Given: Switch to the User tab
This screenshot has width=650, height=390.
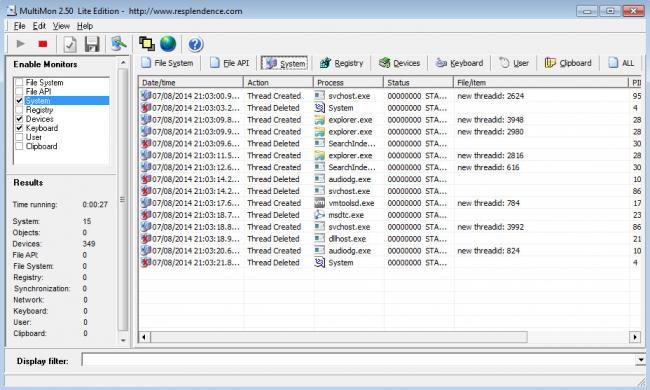Looking at the screenshot, I should coord(514,63).
